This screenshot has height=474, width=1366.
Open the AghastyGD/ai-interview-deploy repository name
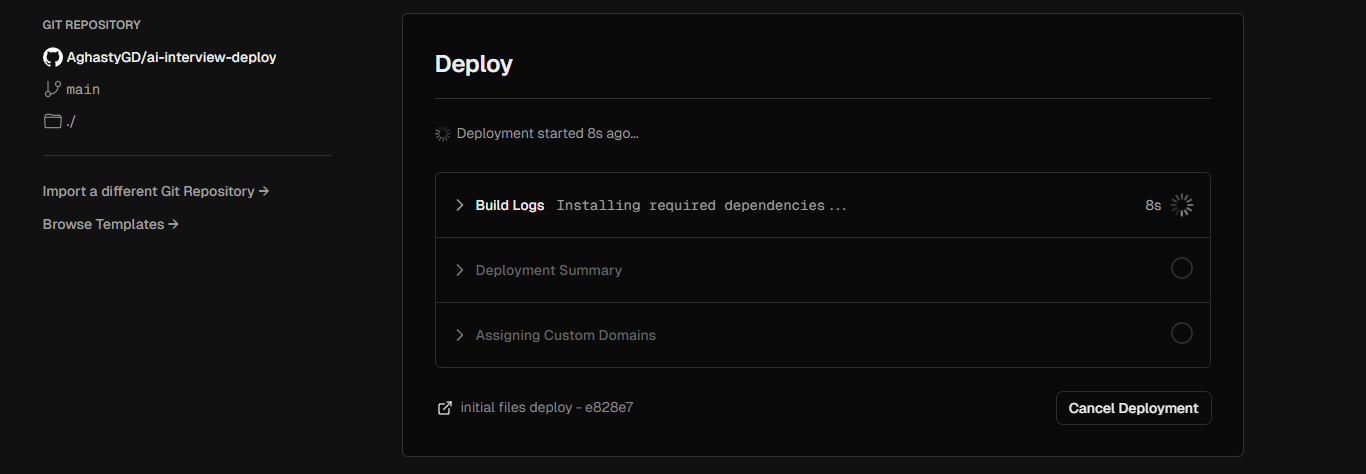pyautogui.click(x=171, y=57)
